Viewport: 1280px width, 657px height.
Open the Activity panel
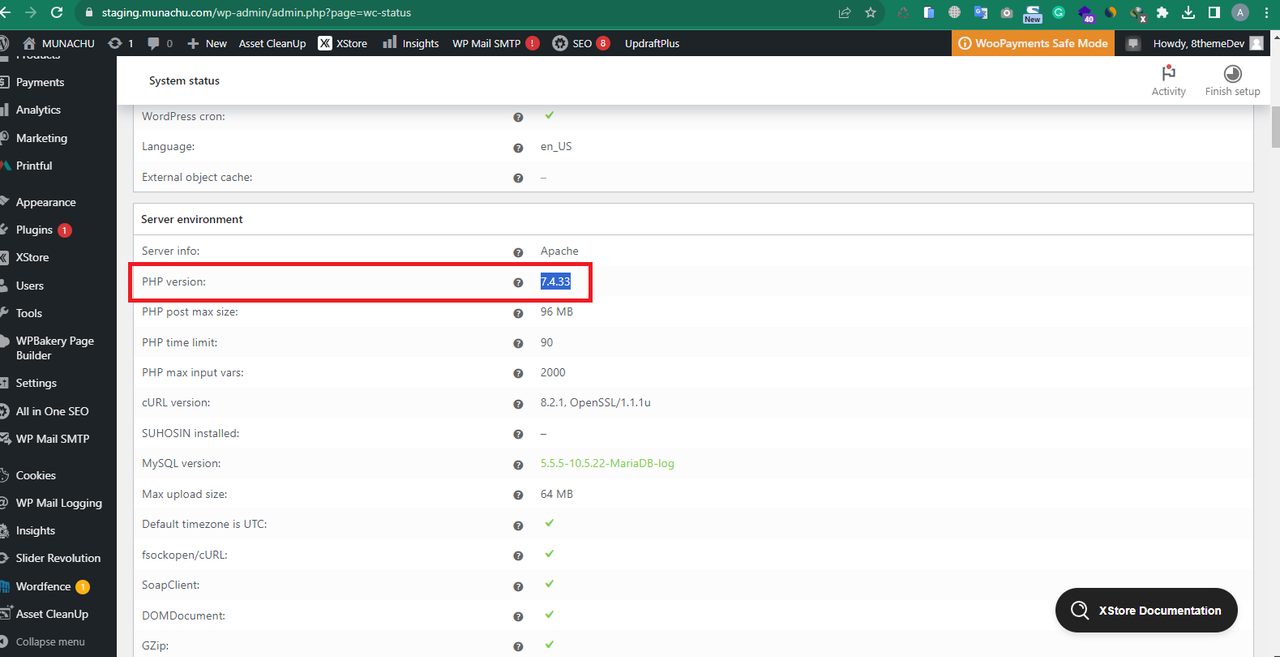pyautogui.click(x=1168, y=81)
